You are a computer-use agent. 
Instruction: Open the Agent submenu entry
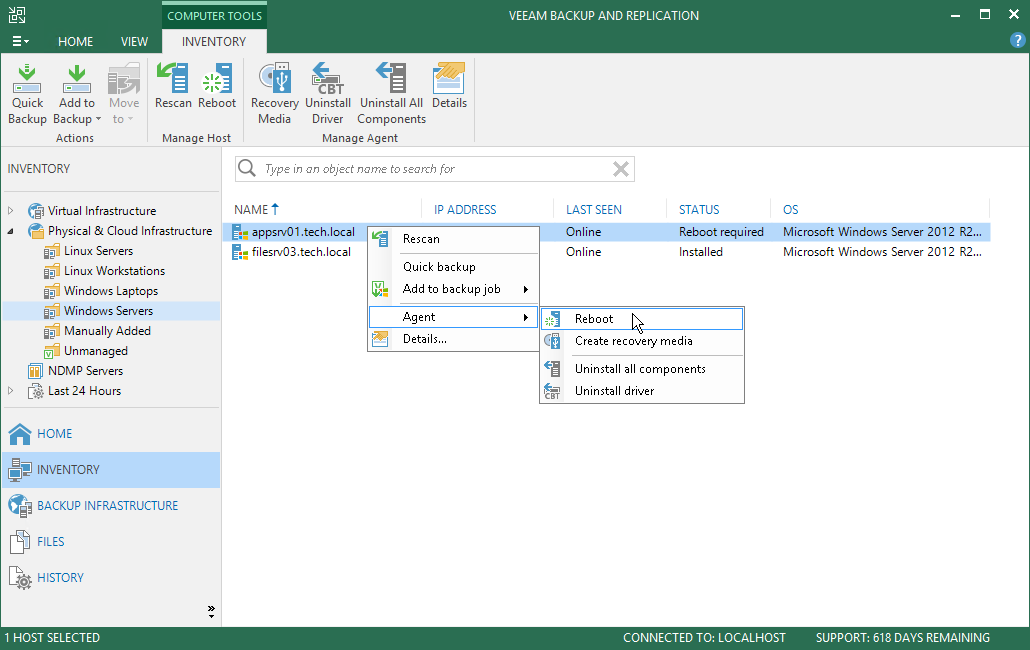[x=453, y=317]
